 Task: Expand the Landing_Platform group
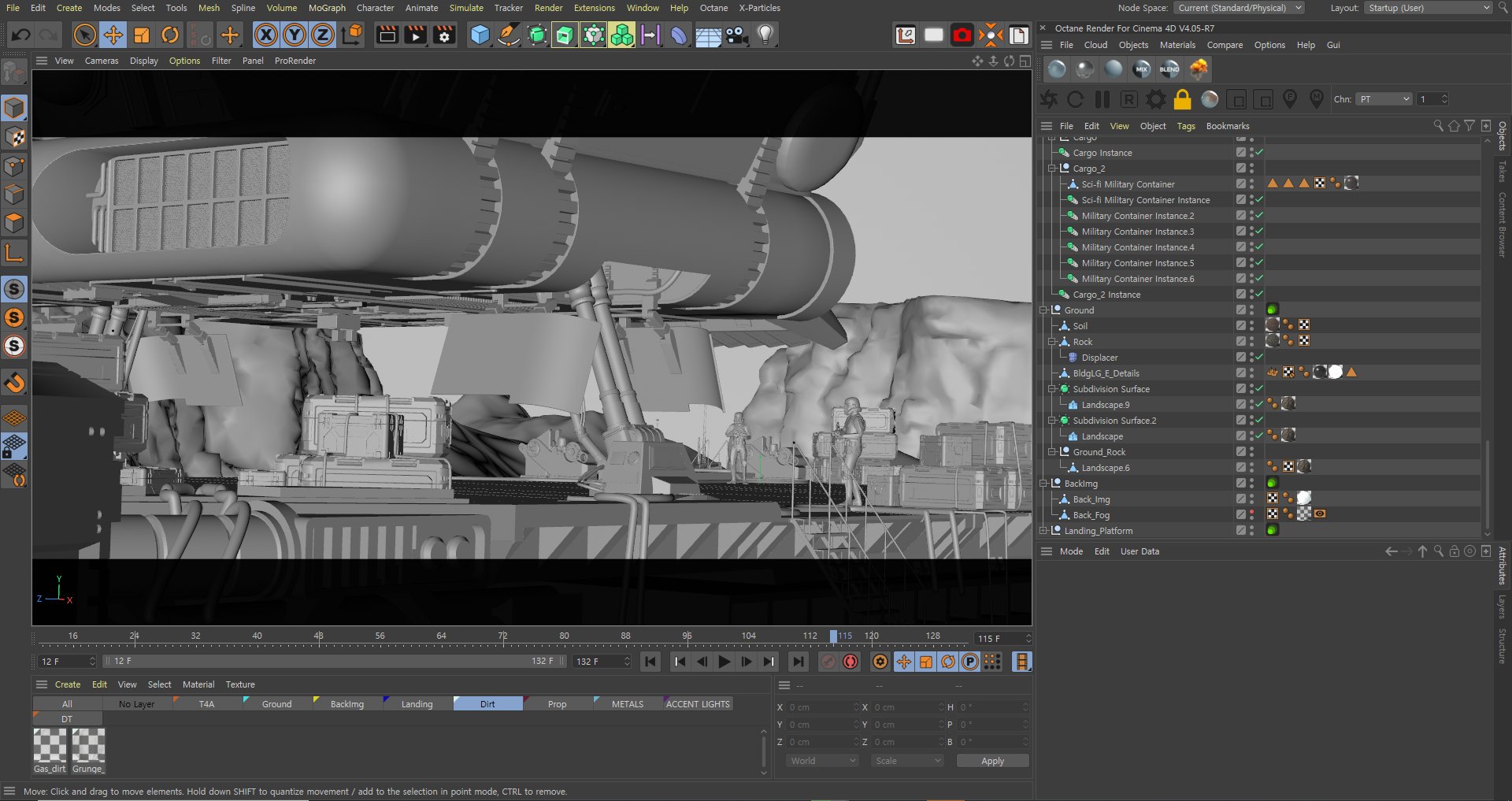pyautogui.click(x=1043, y=531)
